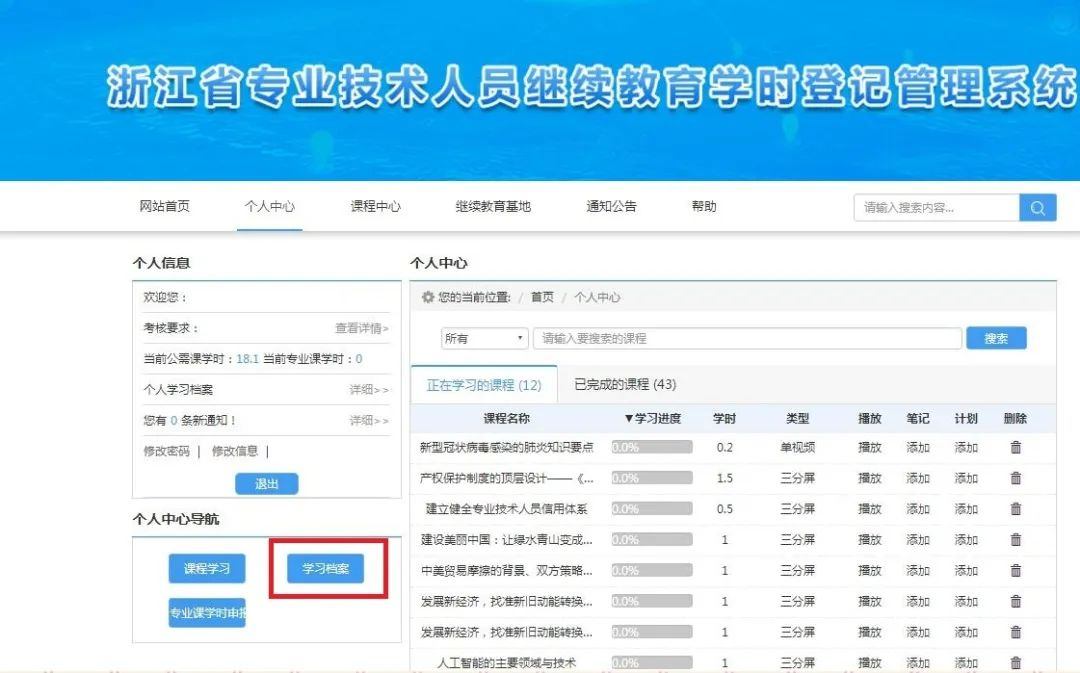
Task: Click progress bar of 新型冠状病毒 course
Action: (x=652, y=448)
